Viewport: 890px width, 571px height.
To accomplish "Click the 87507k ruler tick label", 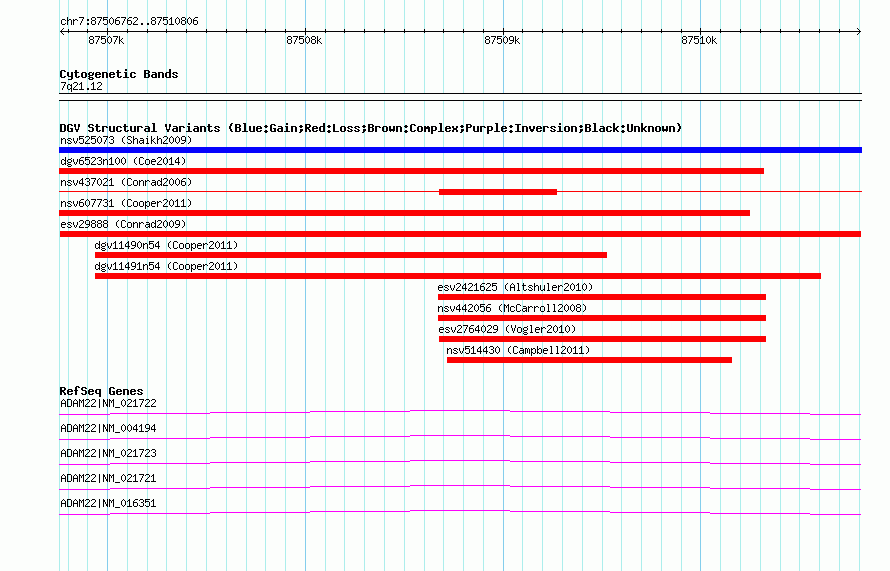I will click(x=106, y=40).
